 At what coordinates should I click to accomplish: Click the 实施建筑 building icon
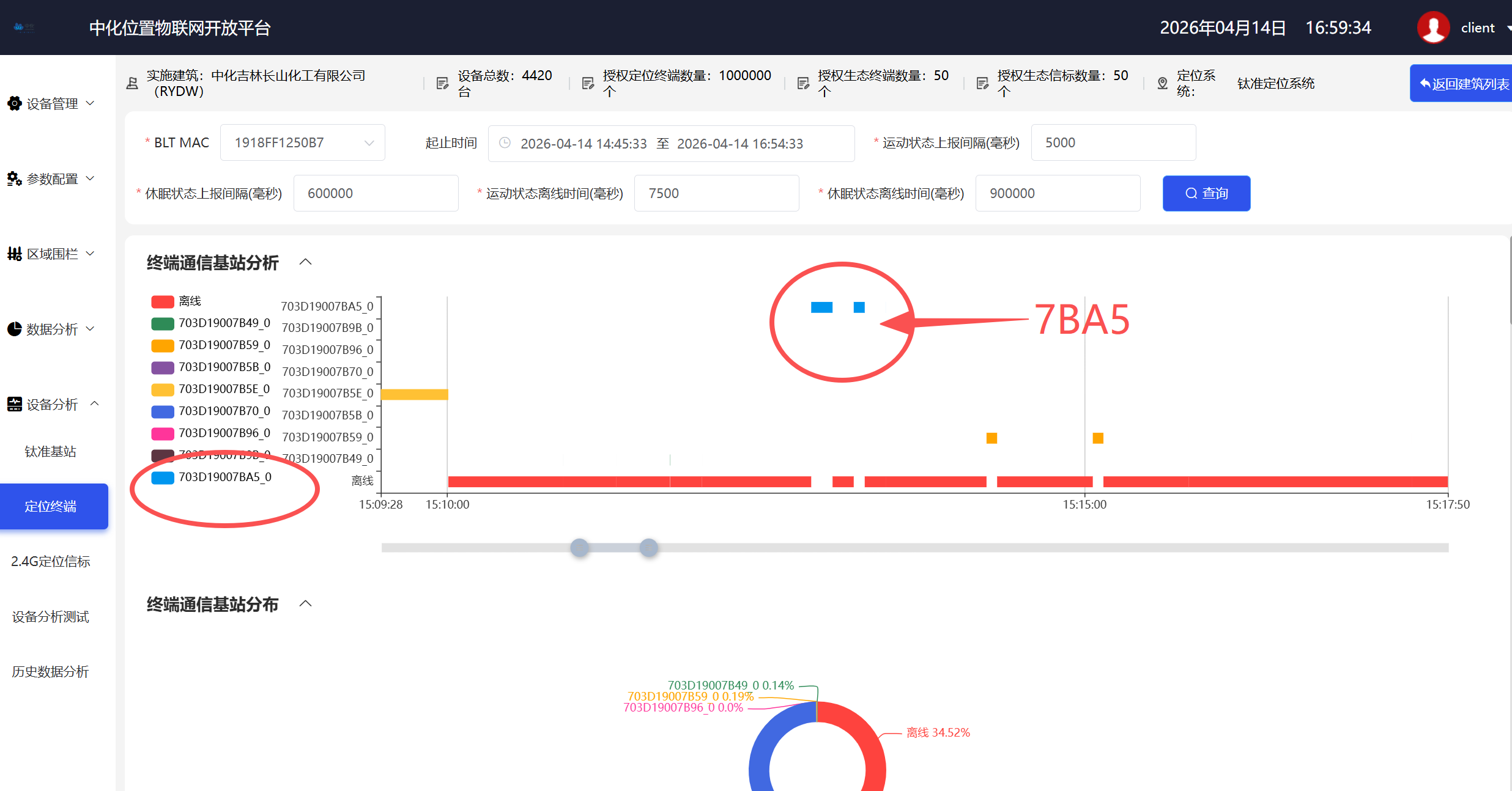(x=132, y=83)
